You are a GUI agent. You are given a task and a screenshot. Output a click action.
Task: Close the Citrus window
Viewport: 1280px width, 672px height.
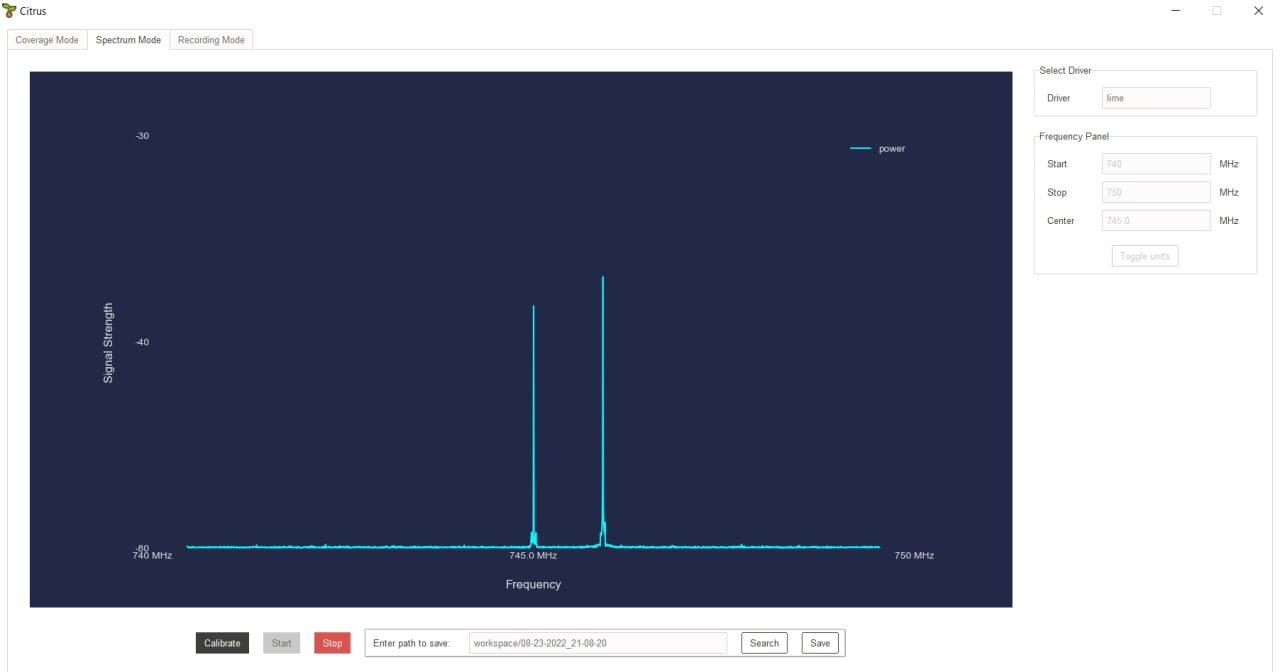[1258, 11]
